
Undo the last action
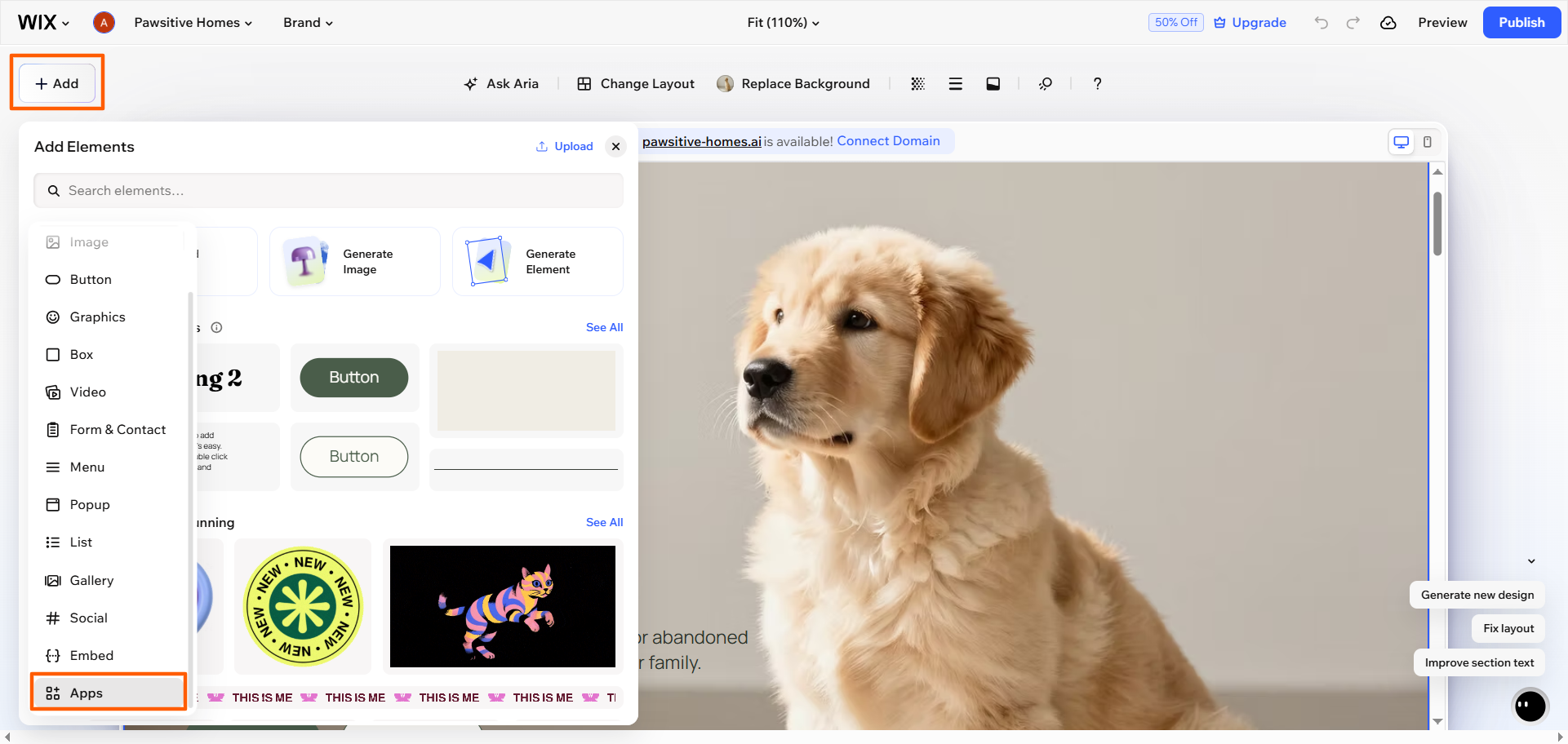pyautogui.click(x=1321, y=22)
